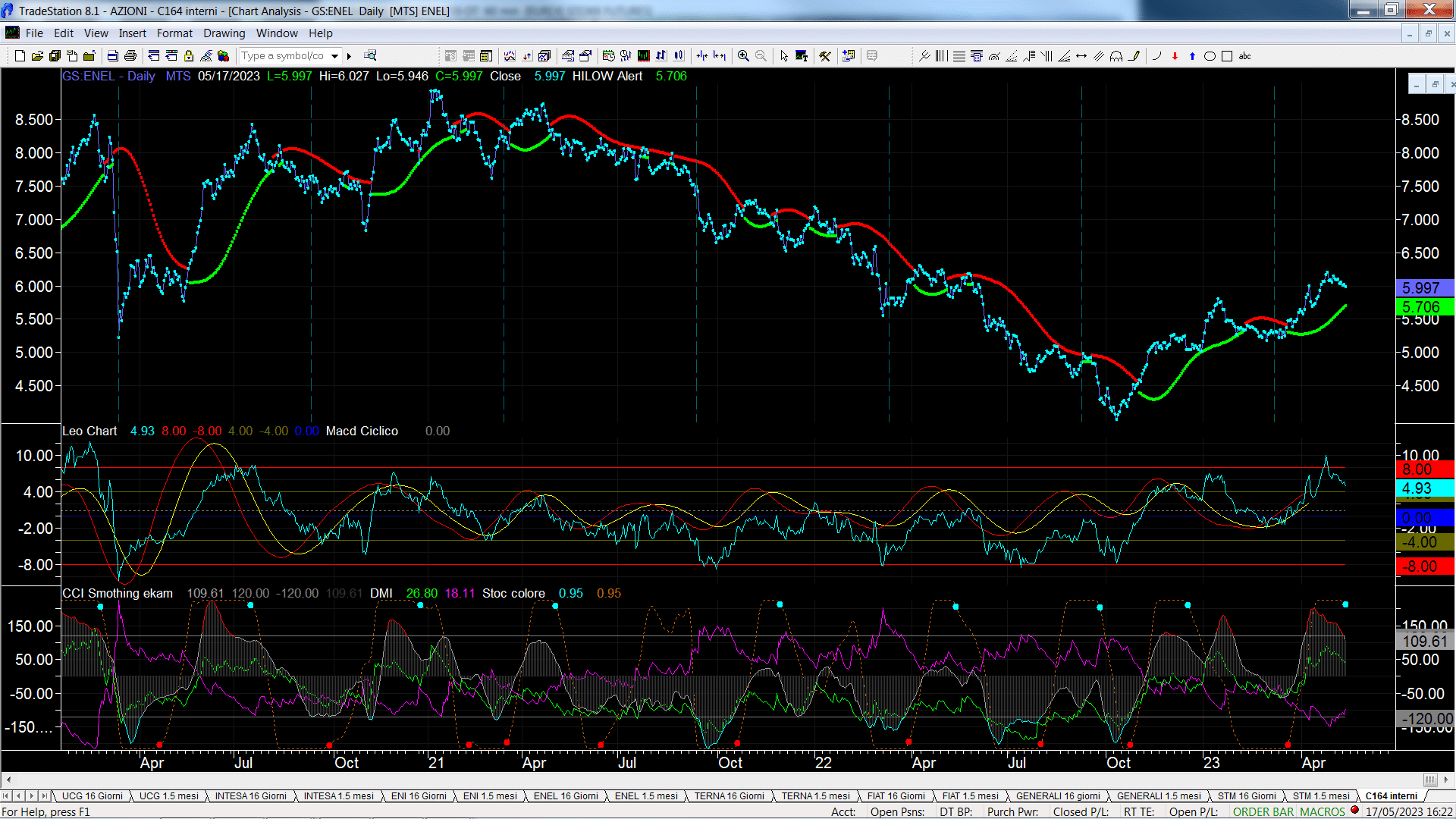Screen dimensions: 1456x819
Task: Open the symbol entry dropdown arrow
Action: 334,55
